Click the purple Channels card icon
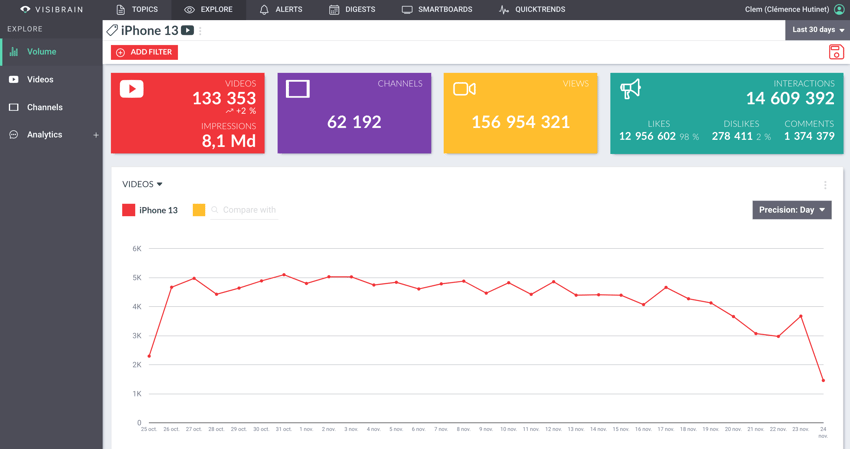The image size is (850, 449). 298,89
